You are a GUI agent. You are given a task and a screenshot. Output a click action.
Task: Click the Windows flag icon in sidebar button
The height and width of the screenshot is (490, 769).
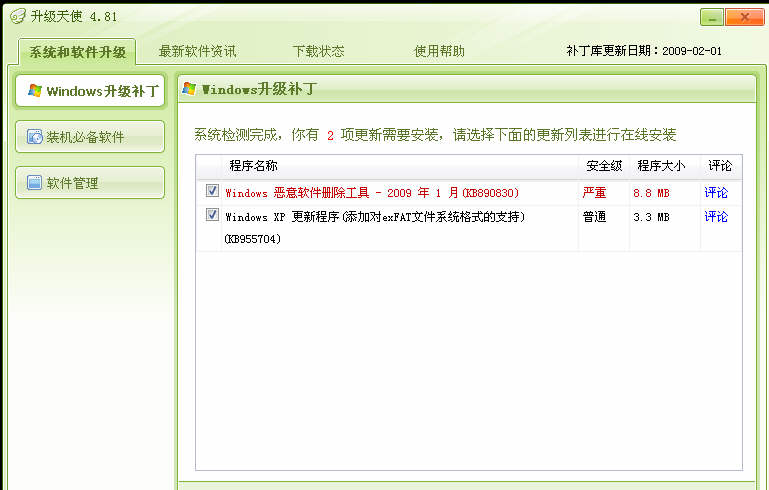pyautogui.click(x=35, y=91)
